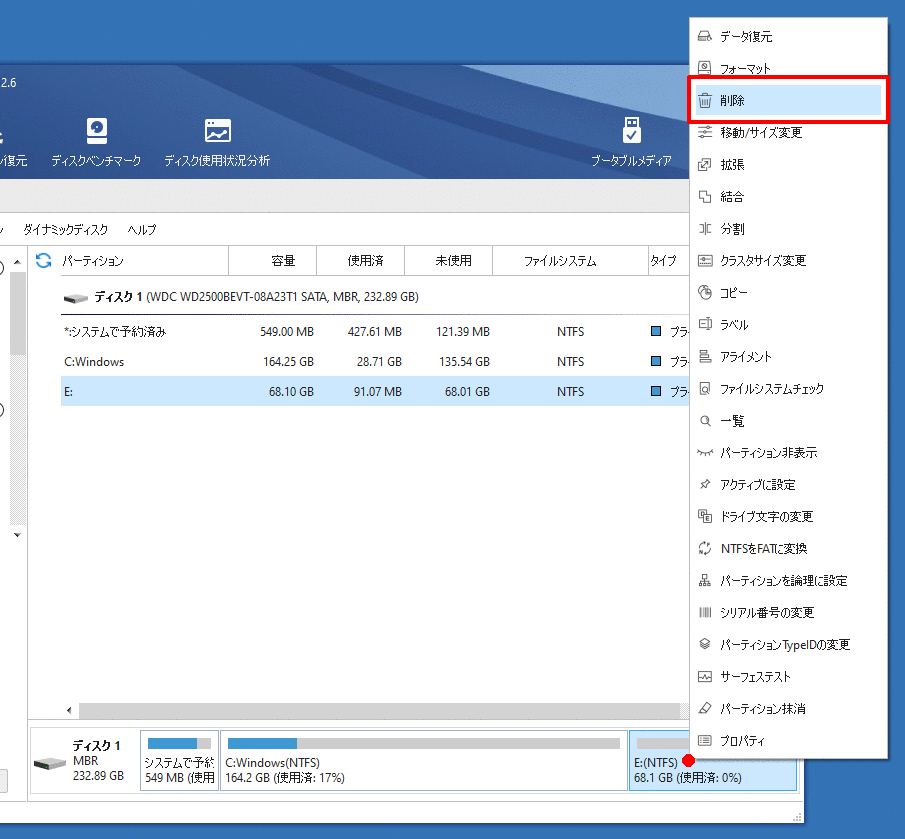Click the Bootable Media (ブータブルメディア) icon
The image size is (905, 839).
(631, 132)
